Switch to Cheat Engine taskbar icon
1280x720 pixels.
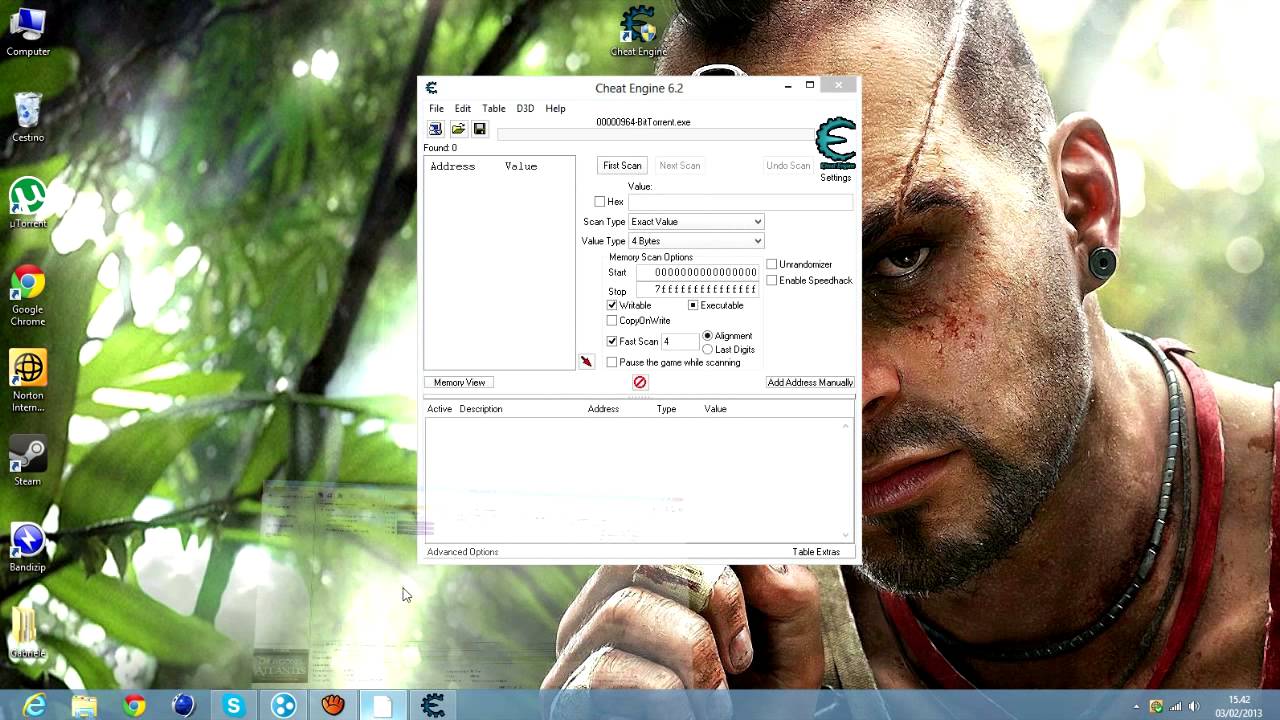pyautogui.click(x=432, y=706)
